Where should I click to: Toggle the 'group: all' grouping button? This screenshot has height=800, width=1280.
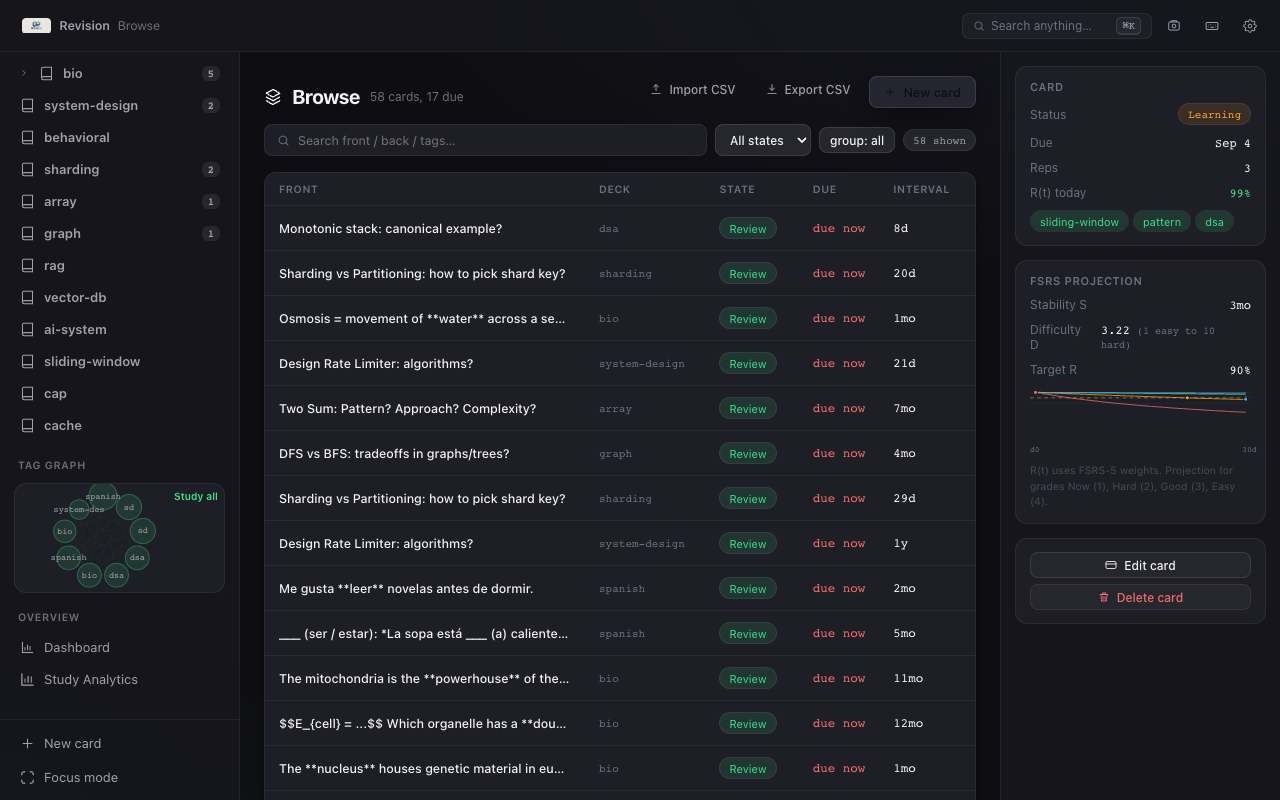tap(857, 140)
